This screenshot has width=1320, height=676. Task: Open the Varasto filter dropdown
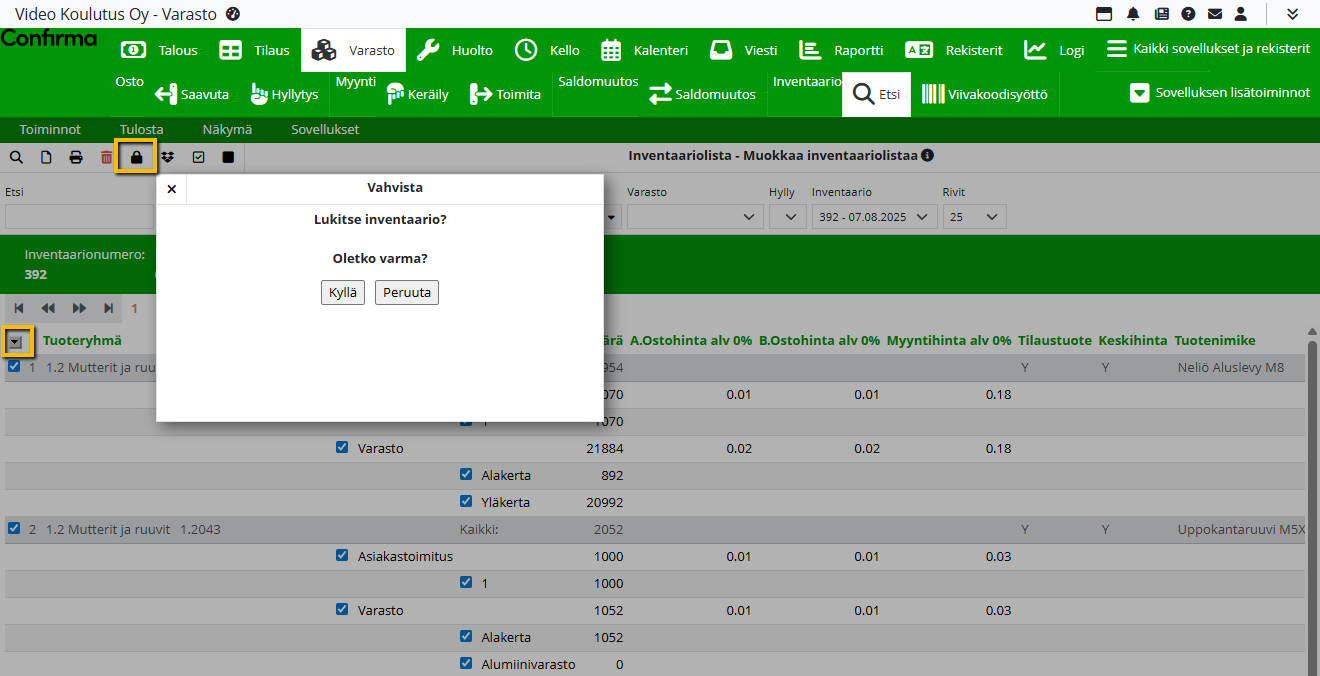692,217
